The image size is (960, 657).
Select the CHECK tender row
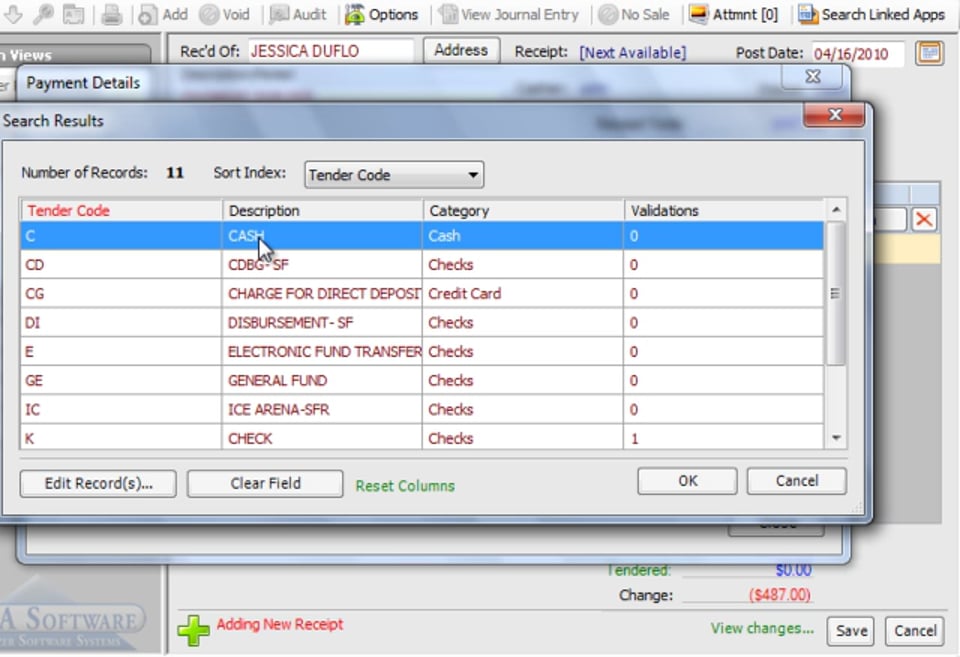[422, 438]
